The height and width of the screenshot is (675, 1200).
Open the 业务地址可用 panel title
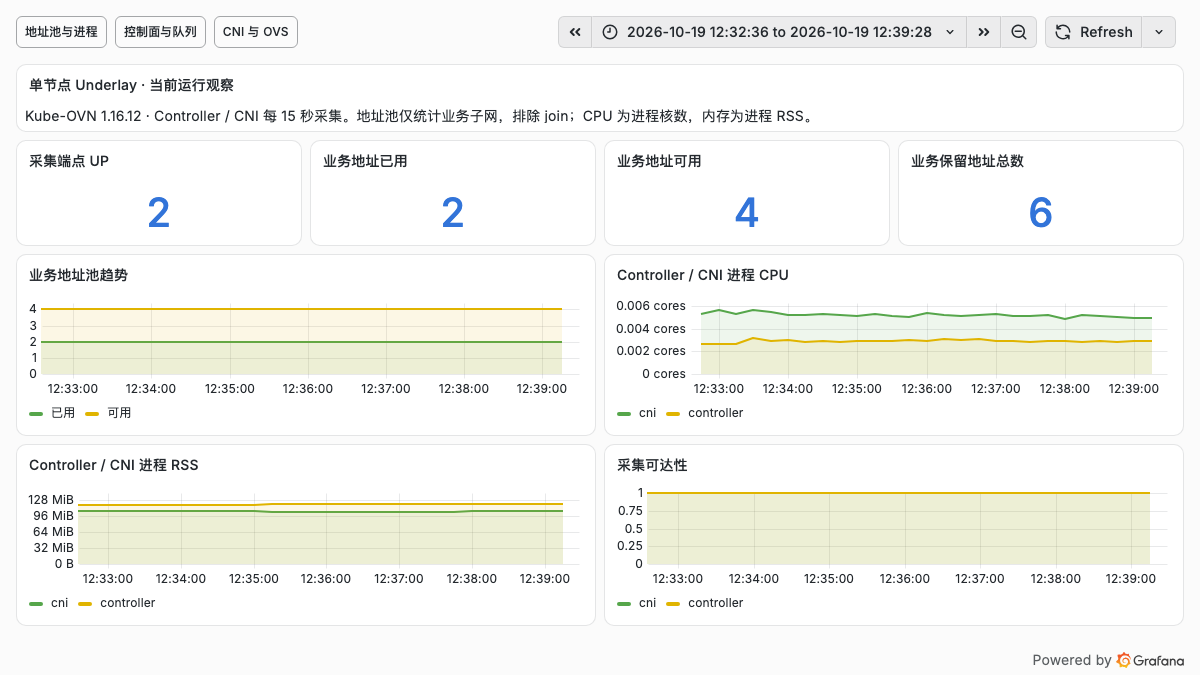[659, 161]
